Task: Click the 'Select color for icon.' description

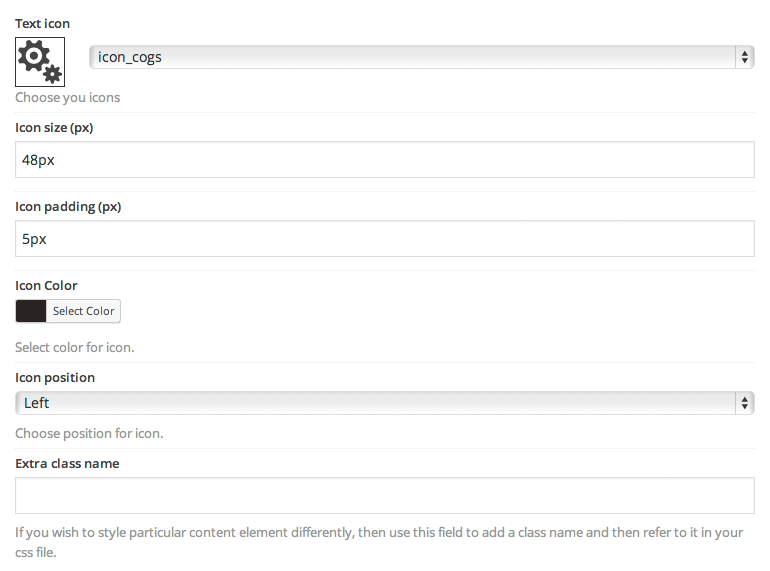Action: coord(75,348)
